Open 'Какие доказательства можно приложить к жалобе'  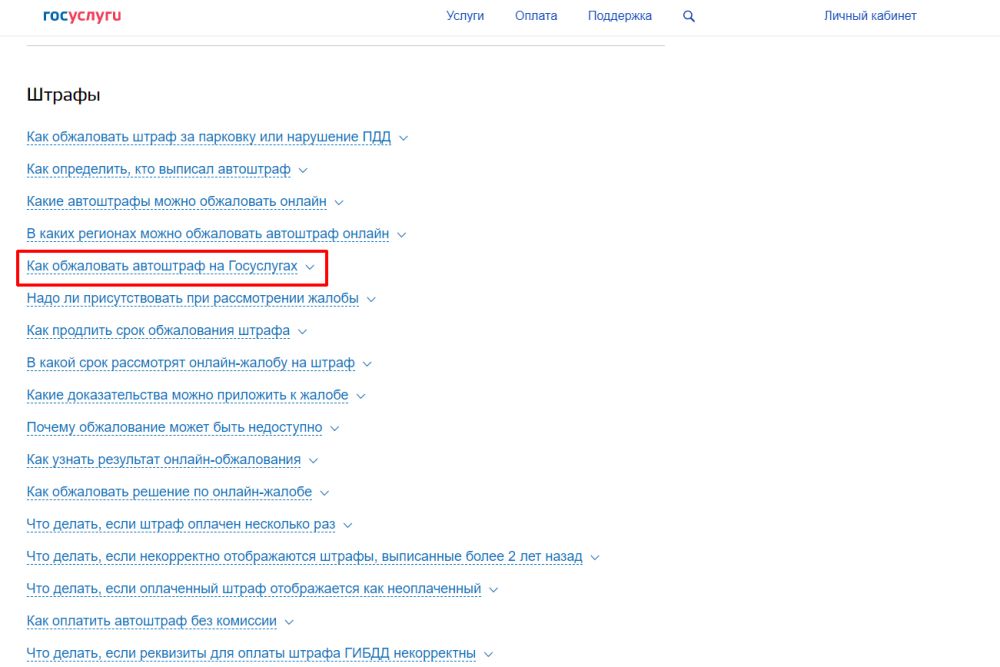pos(188,395)
